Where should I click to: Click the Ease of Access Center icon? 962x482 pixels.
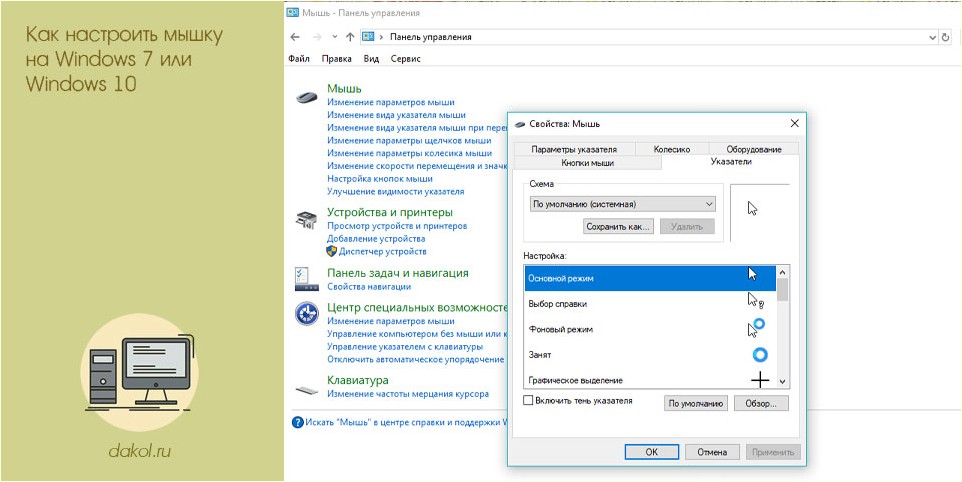(x=306, y=313)
